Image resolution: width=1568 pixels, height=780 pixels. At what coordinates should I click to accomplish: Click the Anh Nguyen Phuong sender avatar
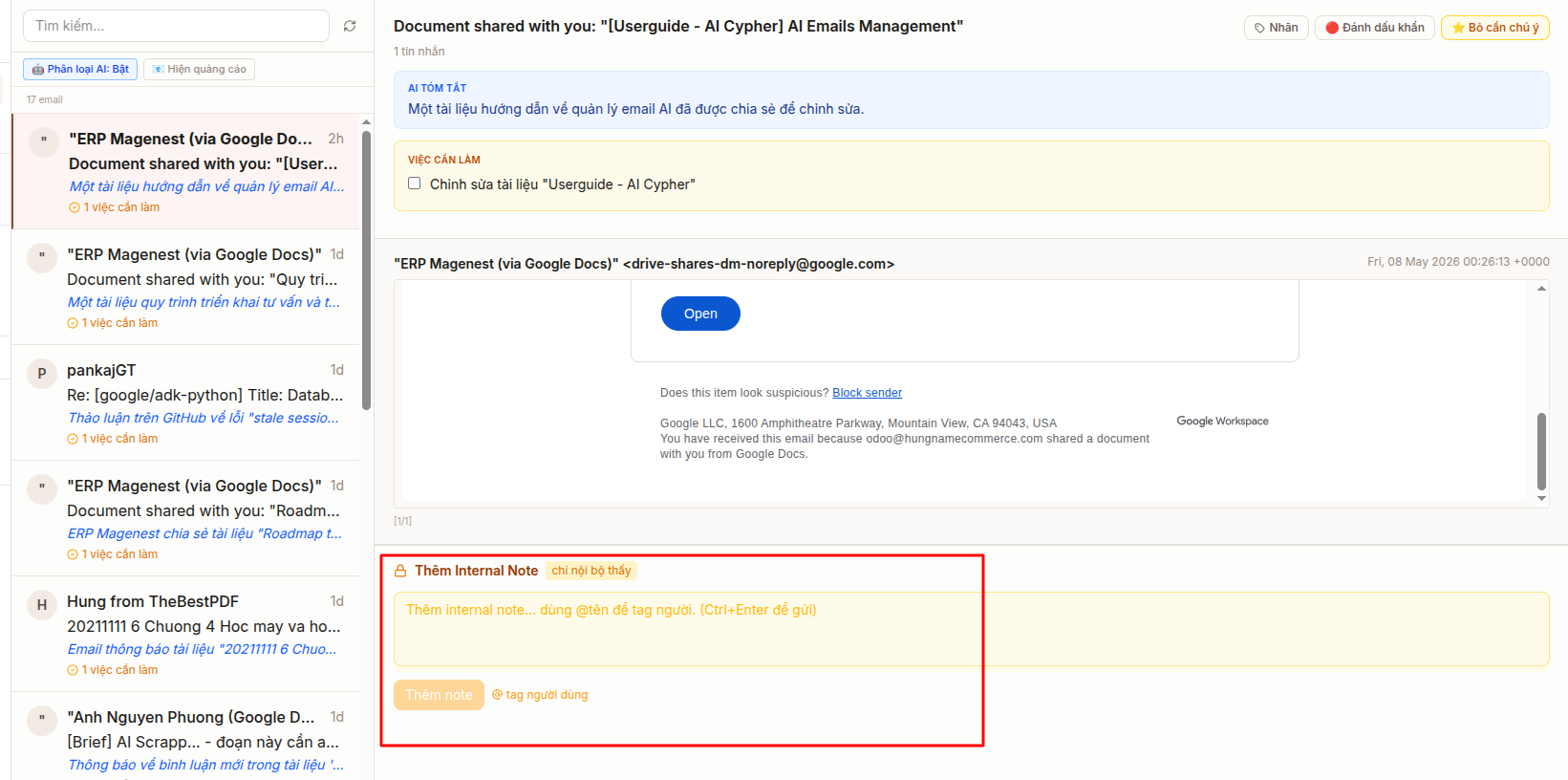42,721
